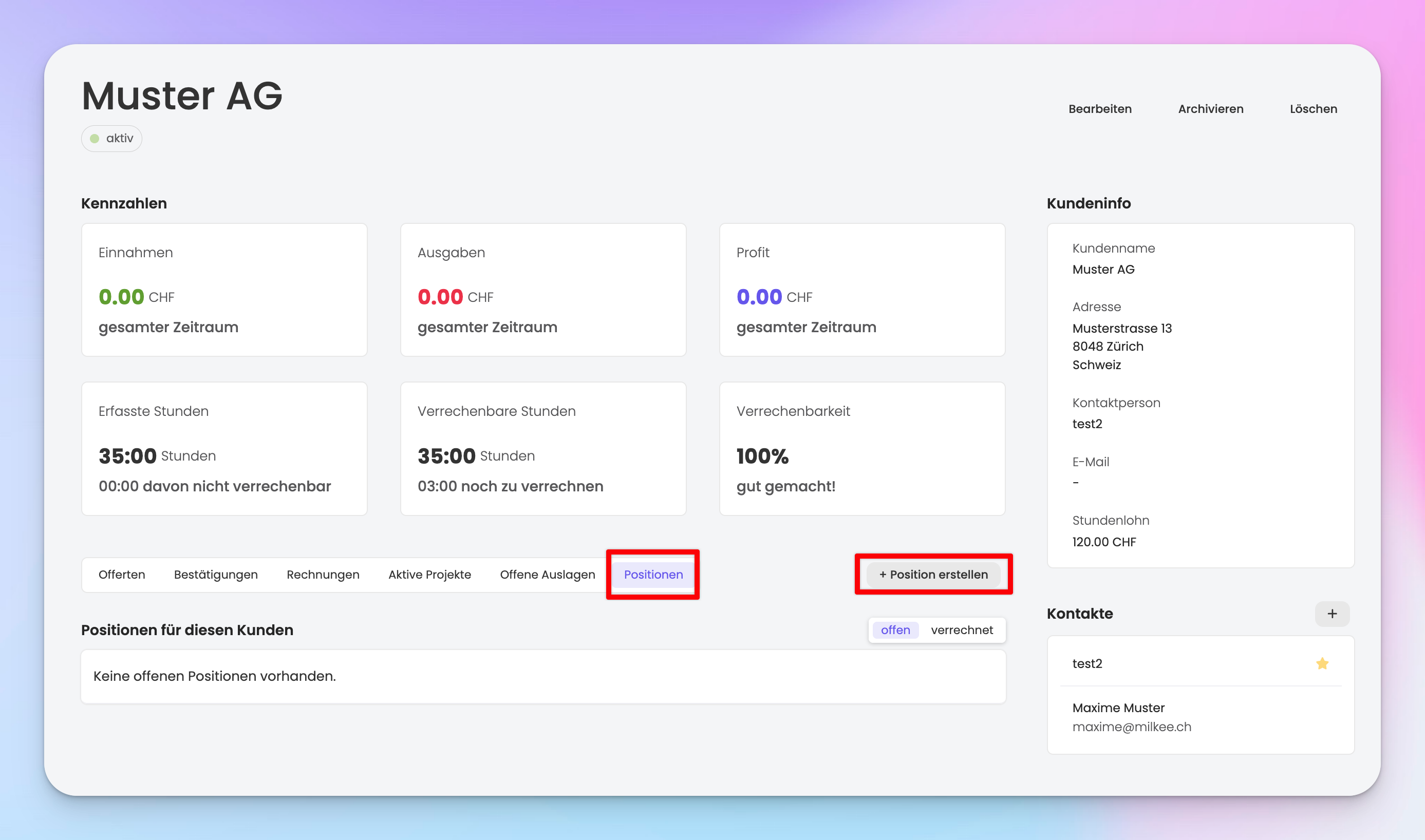Click the Einnahmen statistic card
The image size is (1425, 840).
224,290
